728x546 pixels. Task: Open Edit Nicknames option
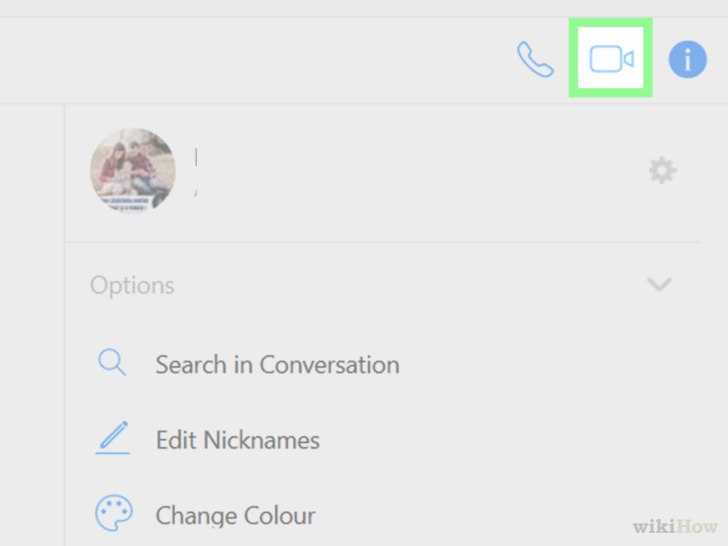click(x=238, y=440)
